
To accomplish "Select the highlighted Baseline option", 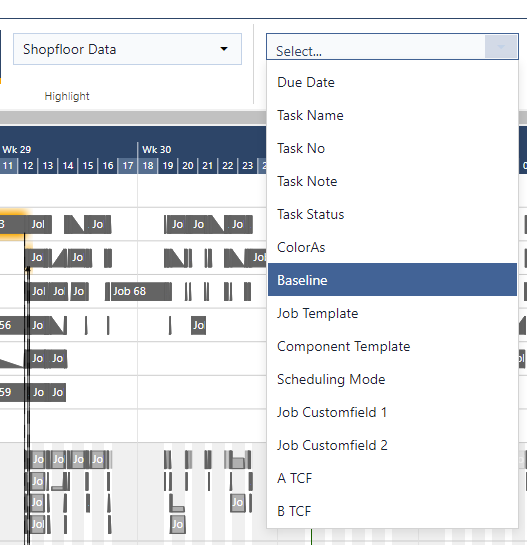I will point(392,280).
